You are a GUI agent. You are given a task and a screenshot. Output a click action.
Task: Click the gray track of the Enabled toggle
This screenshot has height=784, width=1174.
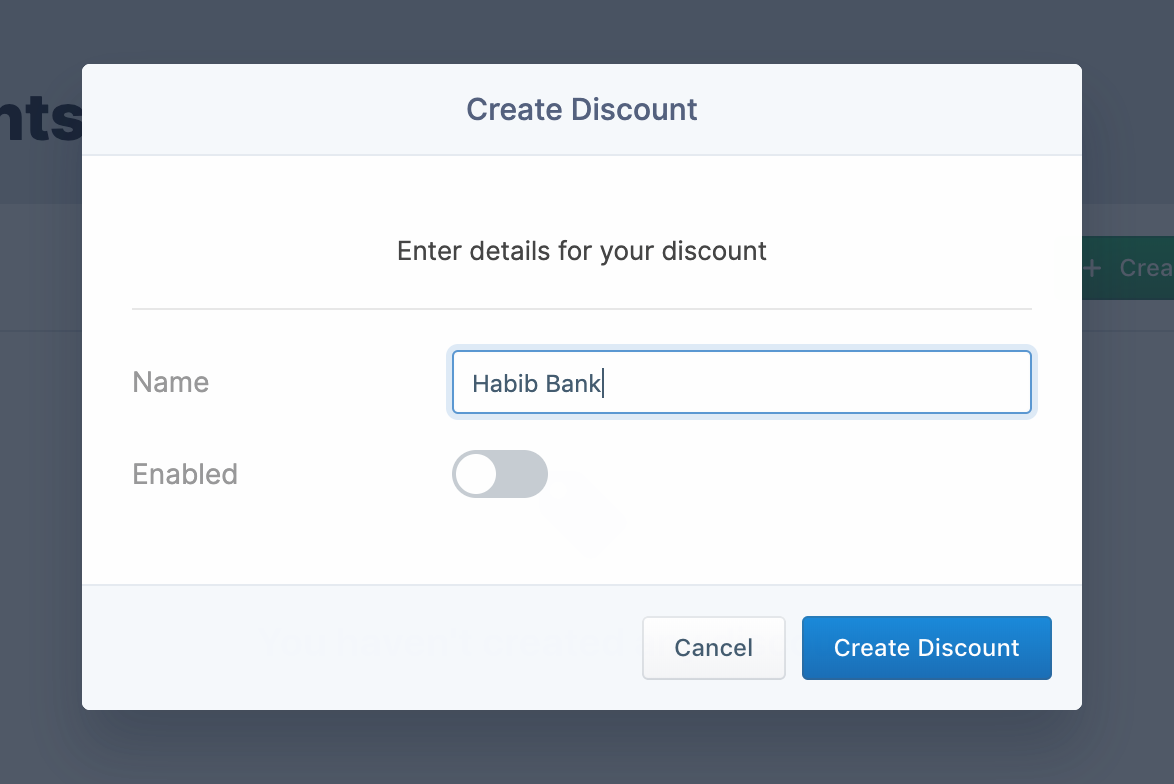(x=524, y=474)
